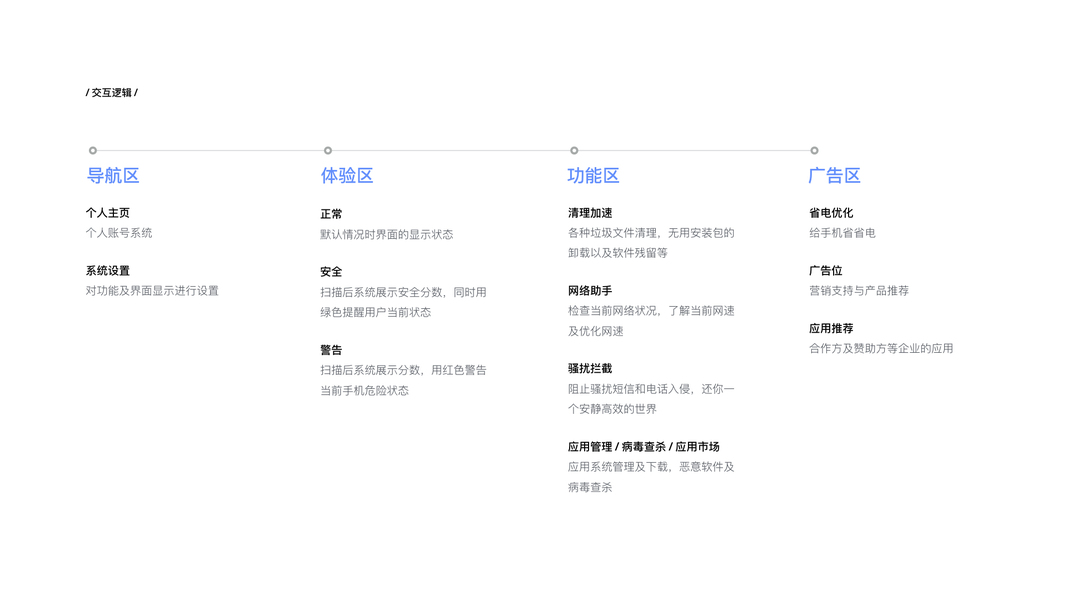Click the lone 病毒查杀 line at the bottom
Viewport: 1067px width, 600px height.
[x=590, y=487]
